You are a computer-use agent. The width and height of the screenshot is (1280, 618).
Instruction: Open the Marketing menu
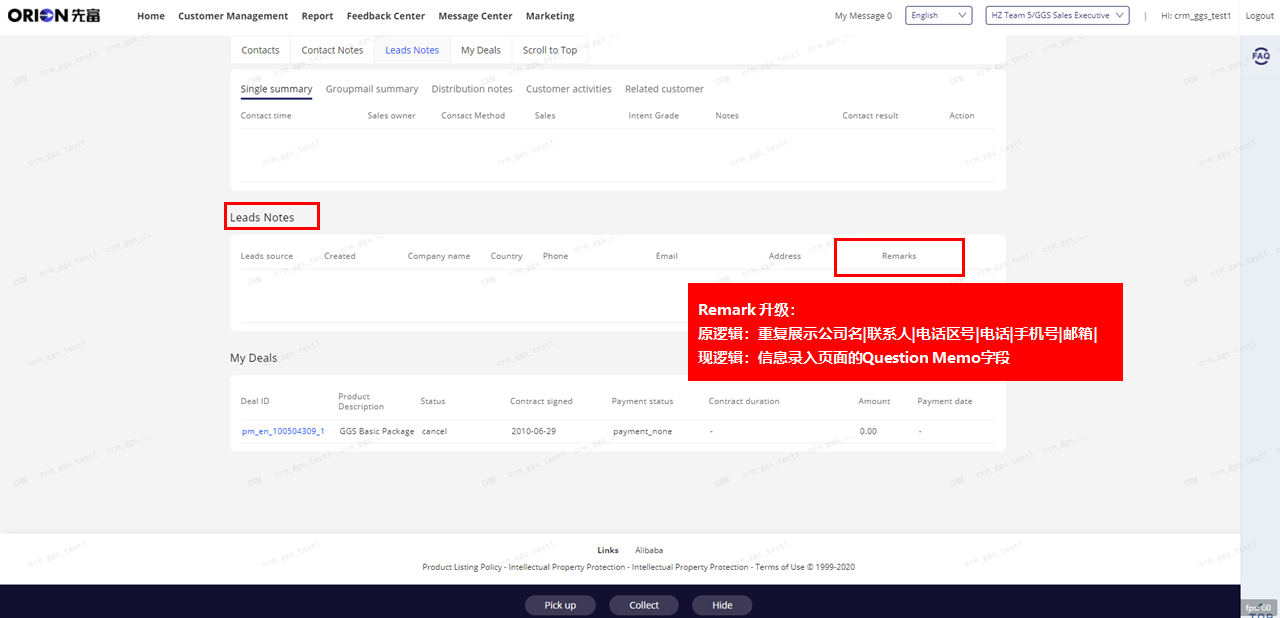coord(550,16)
